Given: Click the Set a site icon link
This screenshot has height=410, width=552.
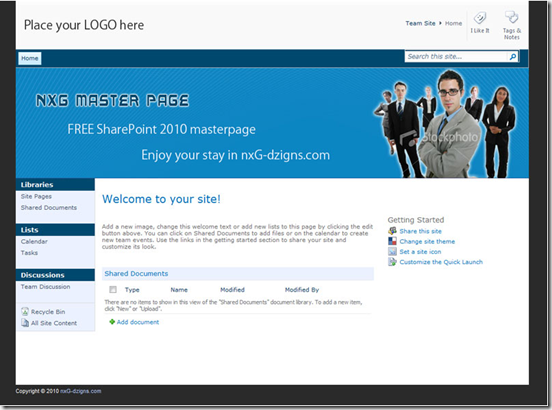Looking at the screenshot, I should [420, 252].
